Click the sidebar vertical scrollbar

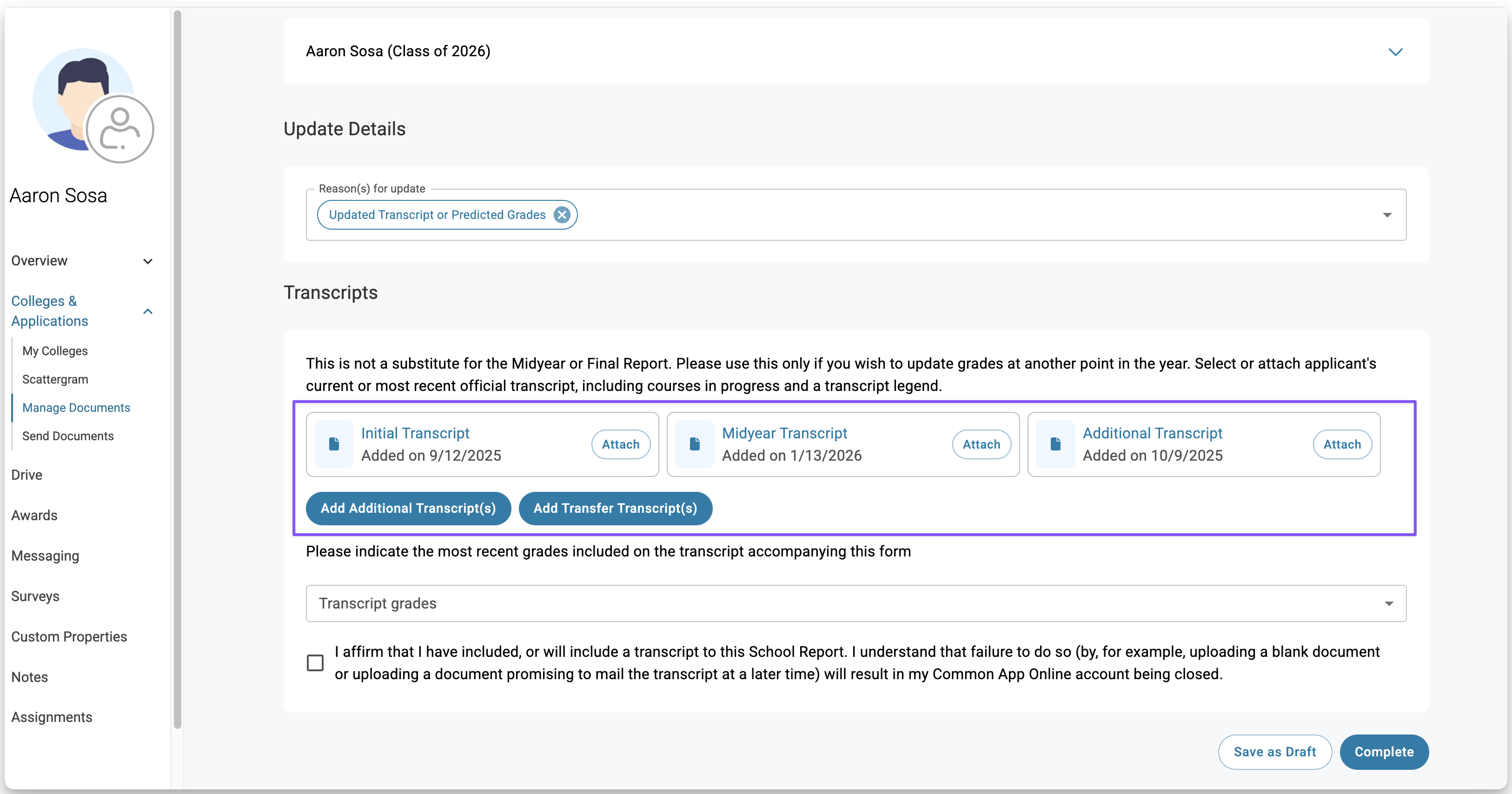pos(177,370)
